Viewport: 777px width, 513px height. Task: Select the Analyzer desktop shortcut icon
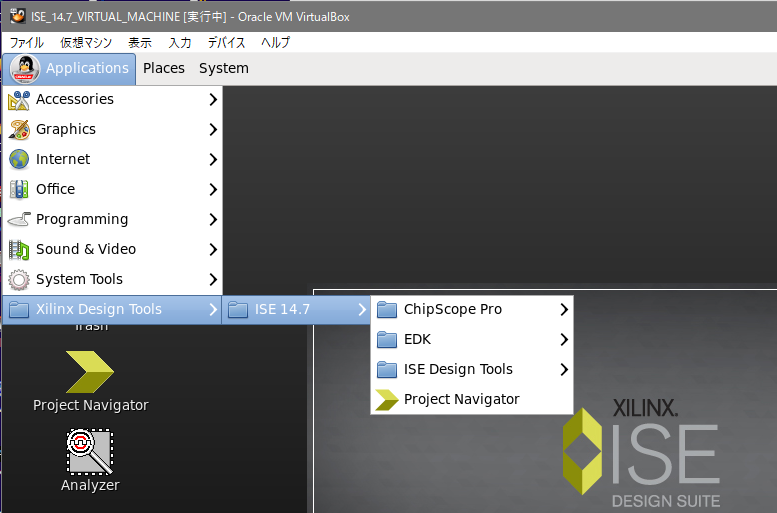coord(90,452)
